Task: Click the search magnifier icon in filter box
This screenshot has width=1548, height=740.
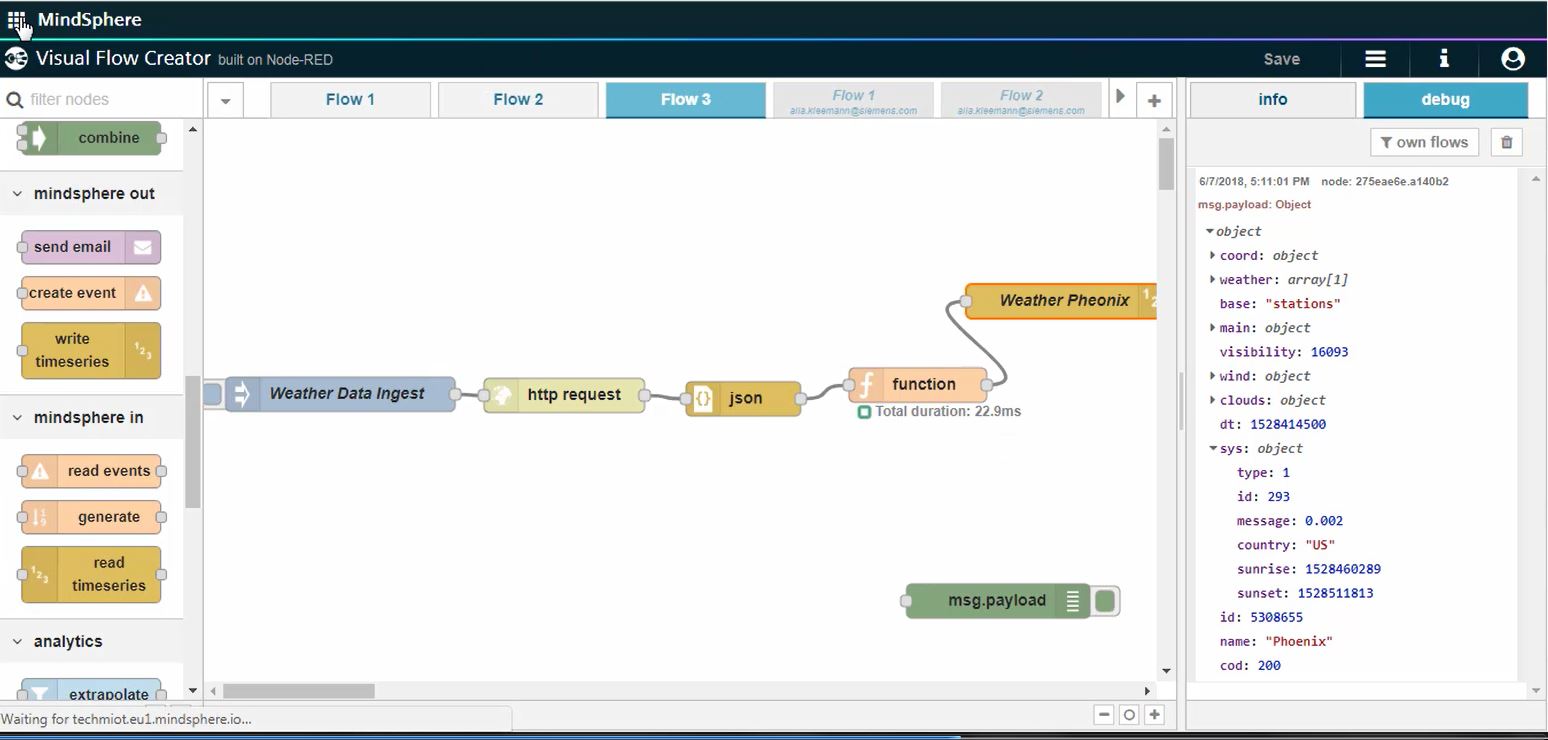Action: click(x=15, y=99)
